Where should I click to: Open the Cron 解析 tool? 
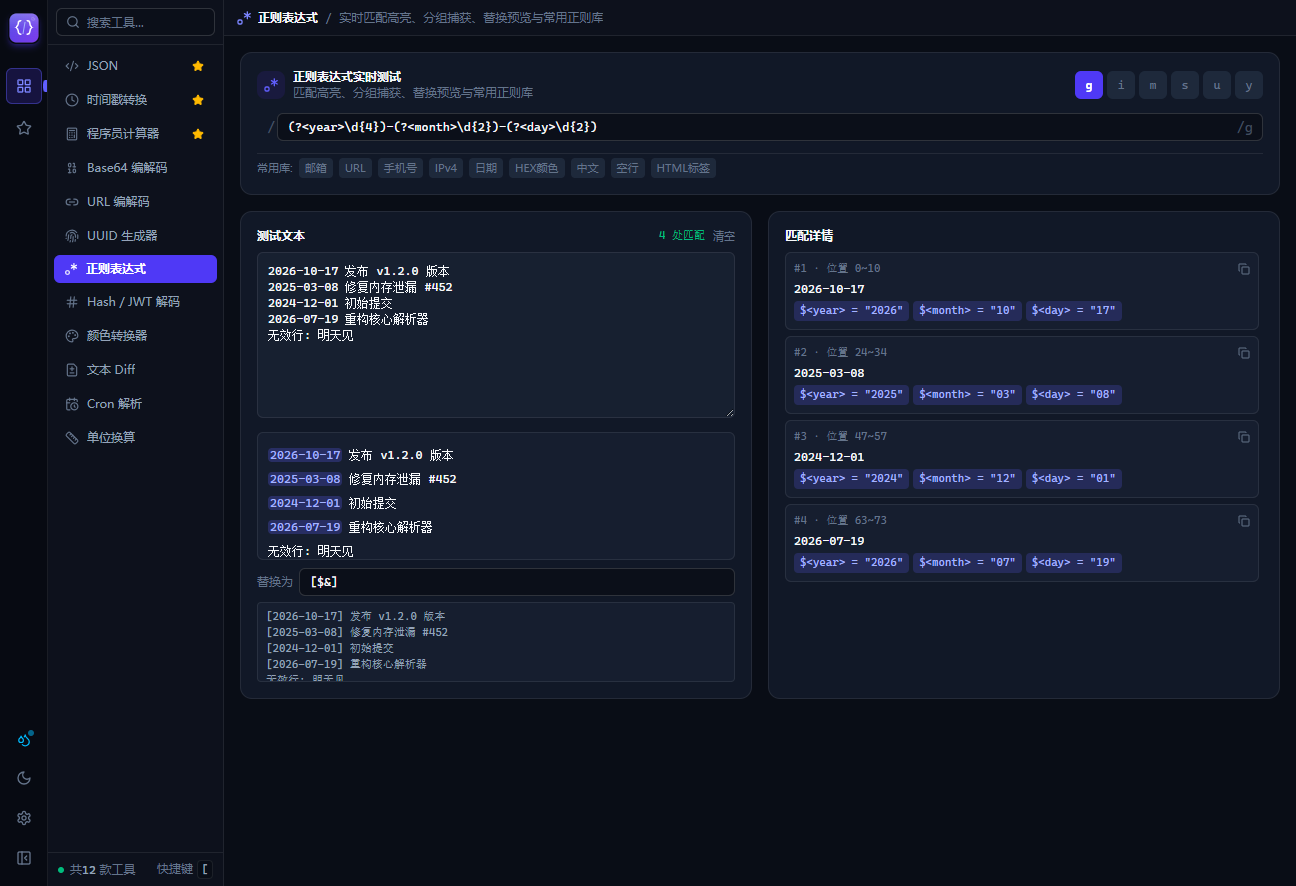coord(135,404)
